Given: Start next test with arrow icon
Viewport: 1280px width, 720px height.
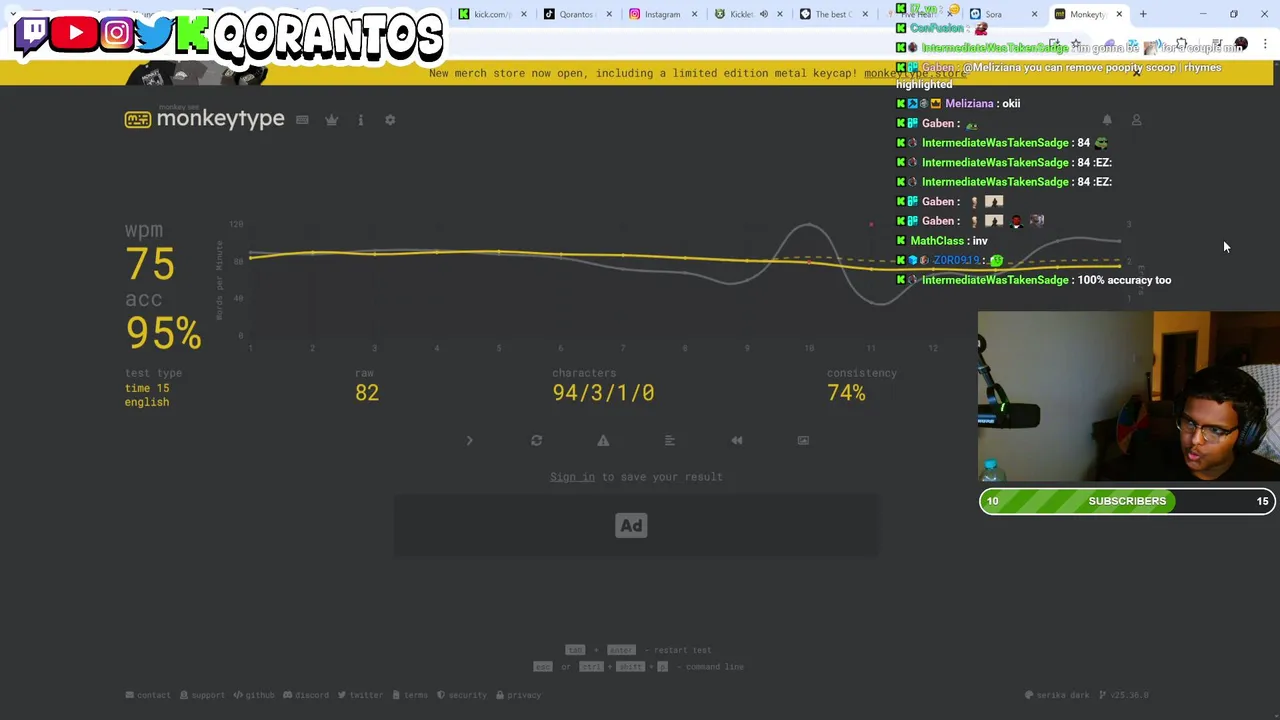Looking at the screenshot, I should 469,440.
